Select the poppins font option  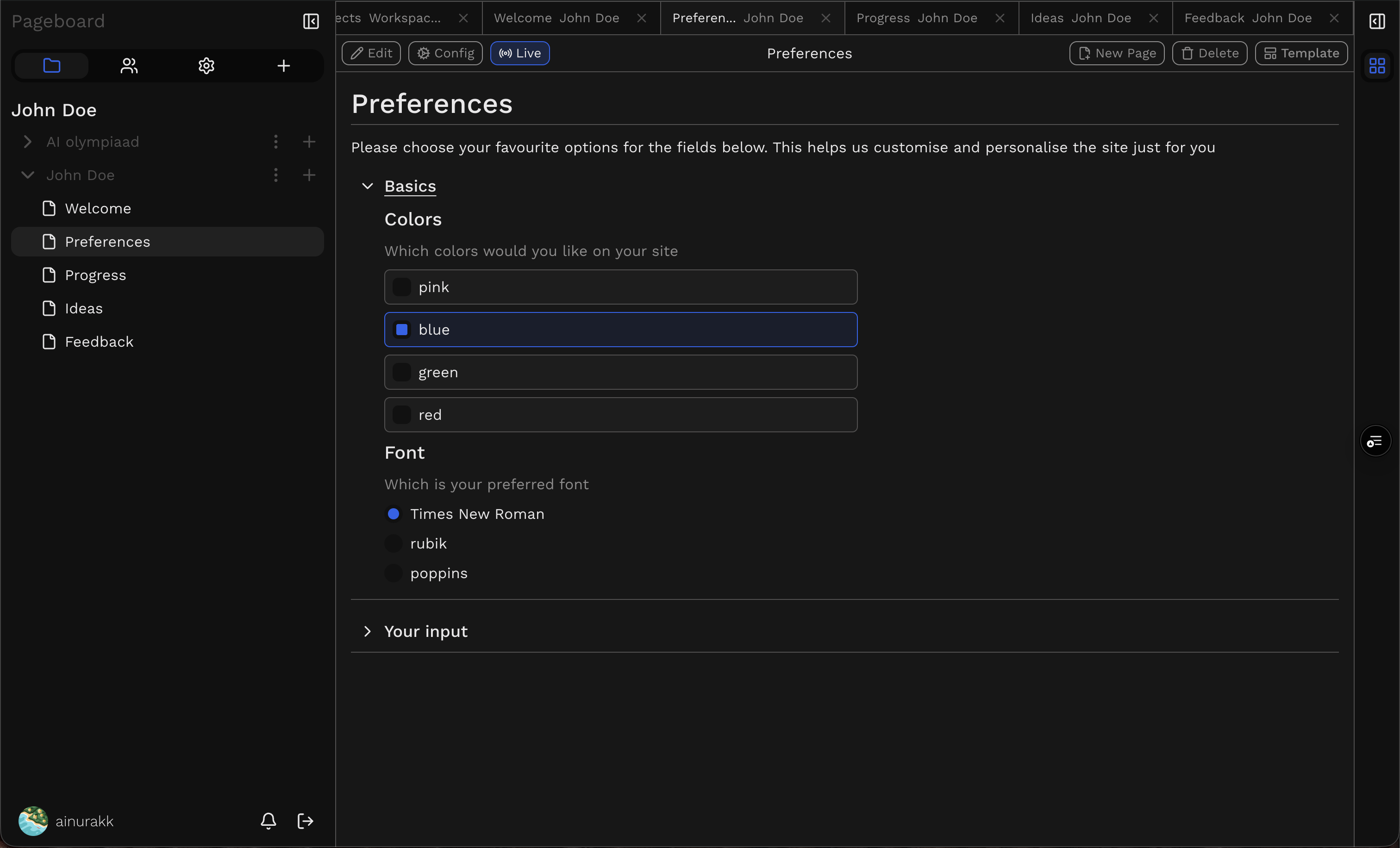click(393, 573)
